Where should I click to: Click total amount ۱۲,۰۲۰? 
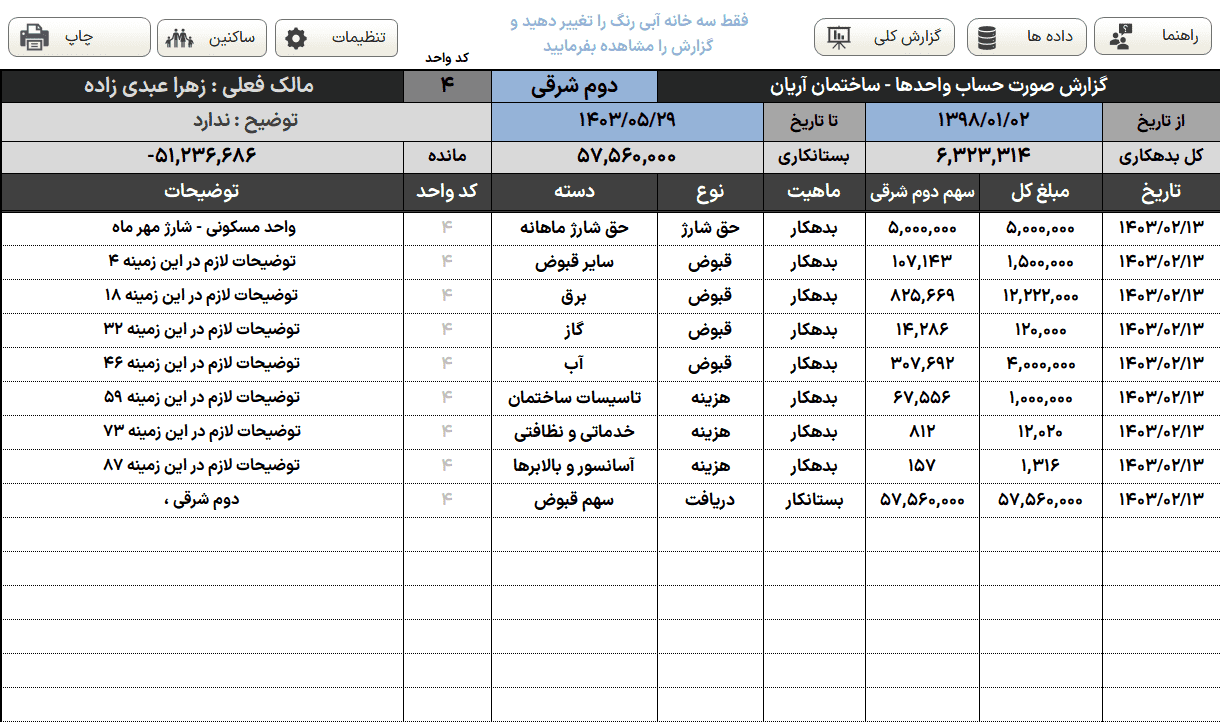1040,432
